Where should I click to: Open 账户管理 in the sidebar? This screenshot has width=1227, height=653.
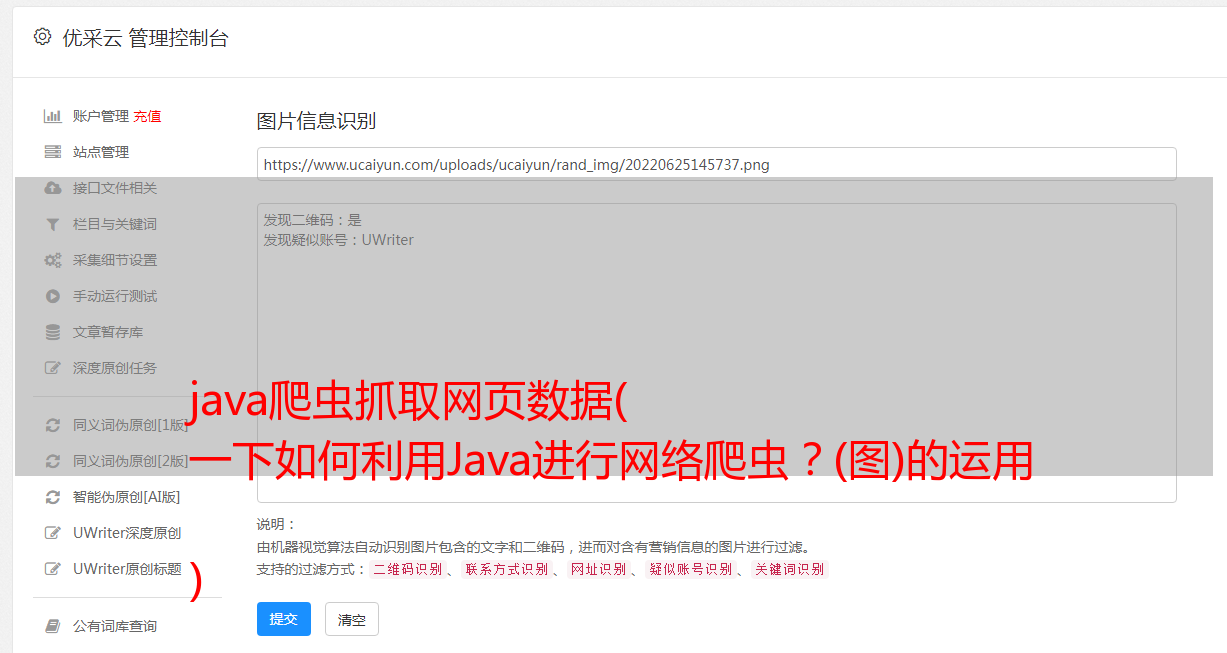coord(101,116)
